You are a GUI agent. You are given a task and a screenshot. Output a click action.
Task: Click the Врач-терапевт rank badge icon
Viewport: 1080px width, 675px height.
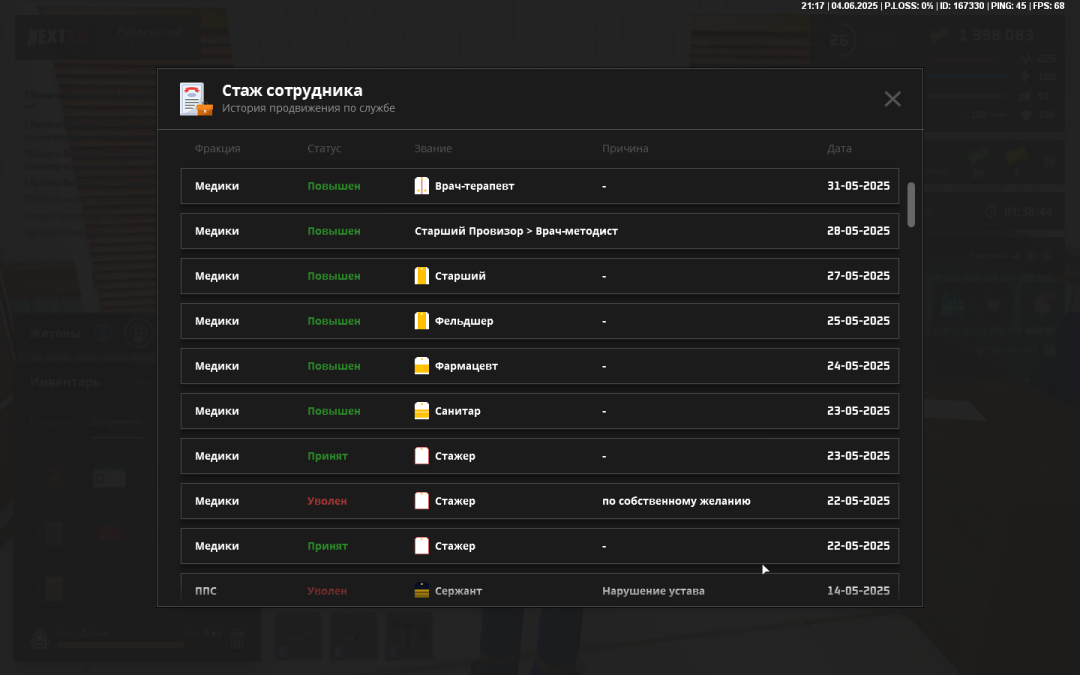(x=422, y=186)
